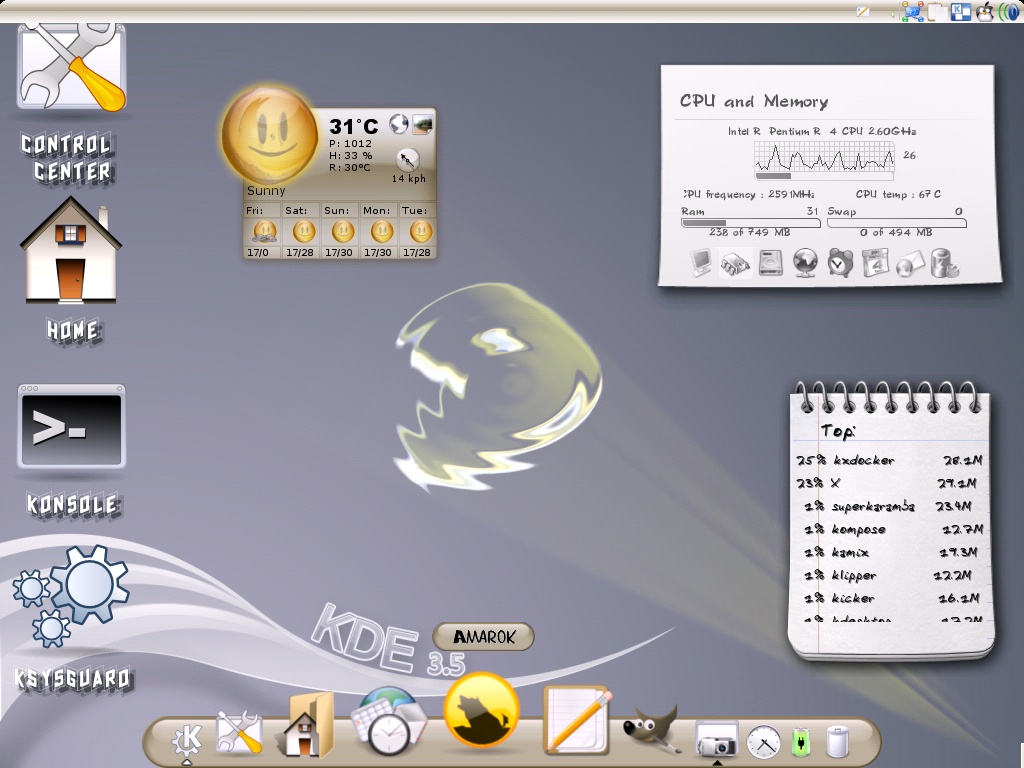Select the mail envelope icon in the system widget
The height and width of the screenshot is (768, 1024).
pyautogui.click(x=910, y=264)
